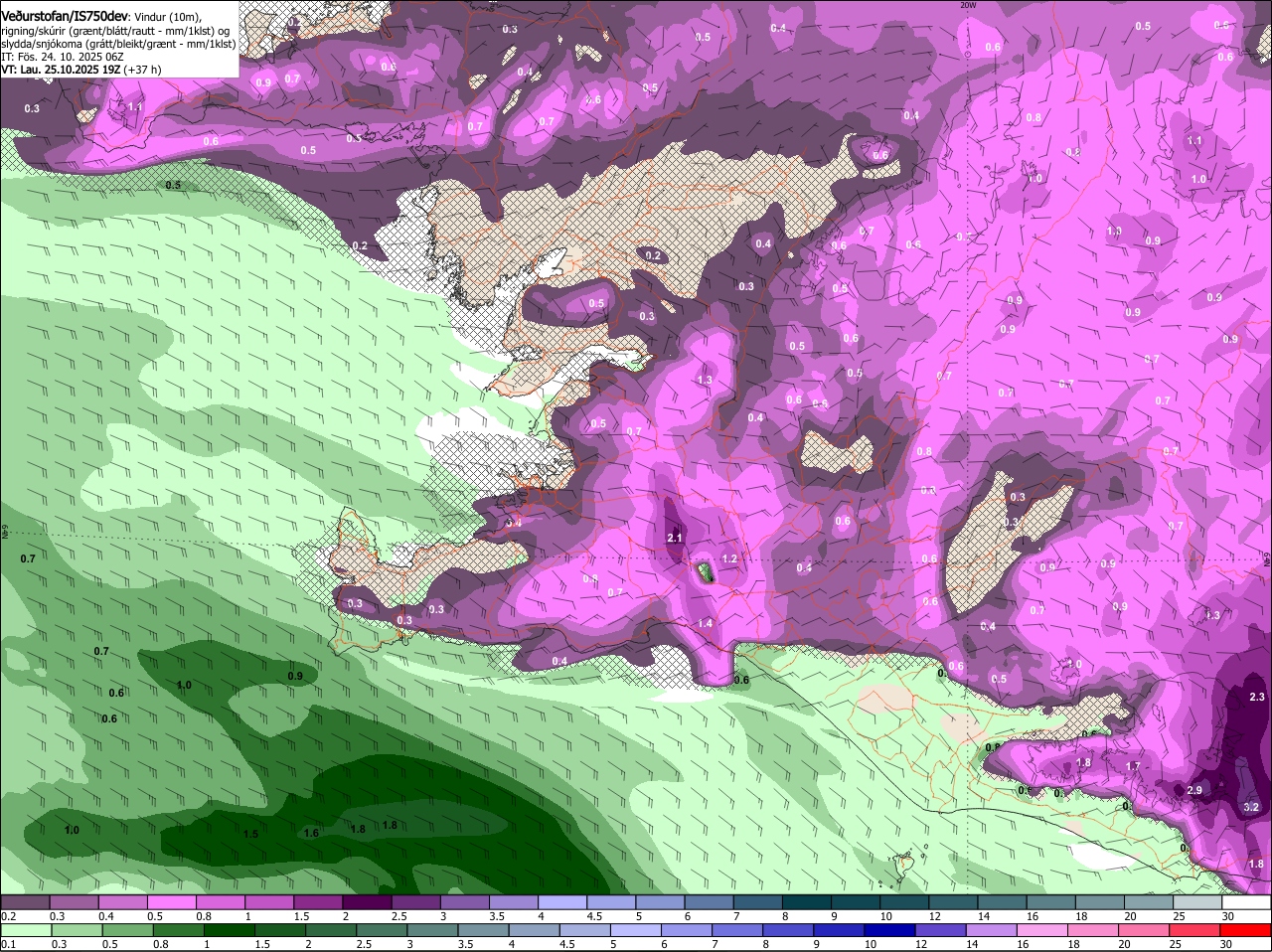Click the 1.5 rainfall value over the ocean
The height and width of the screenshot is (952, 1272).
tap(250, 834)
